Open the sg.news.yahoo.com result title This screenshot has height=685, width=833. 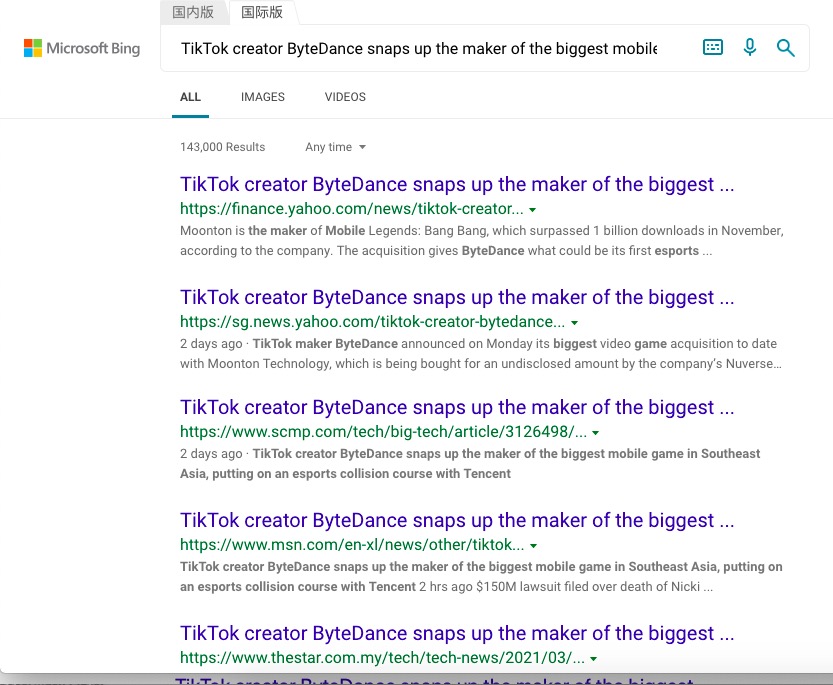click(457, 298)
